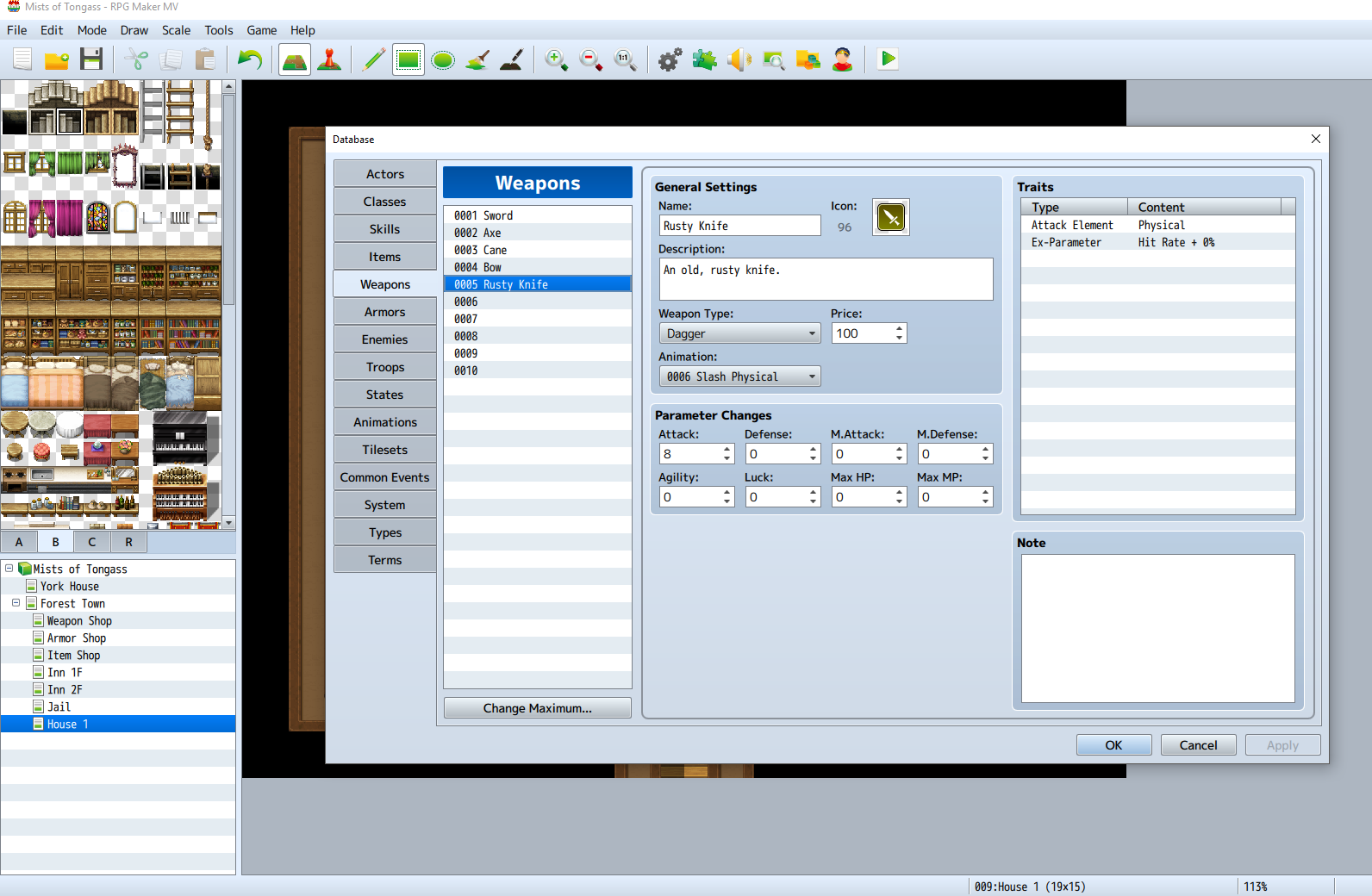Open the Animation dropdown
1372x896 pixels.
(x=739, y=376)
